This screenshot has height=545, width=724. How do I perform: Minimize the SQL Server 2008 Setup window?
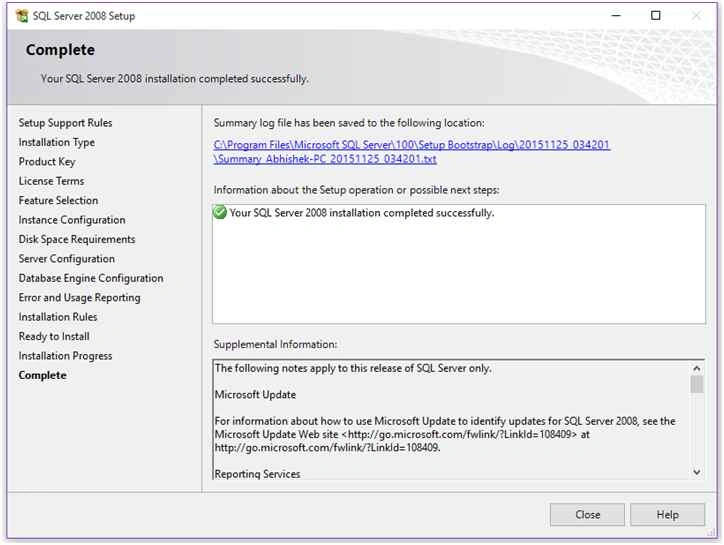coord(616,16)
